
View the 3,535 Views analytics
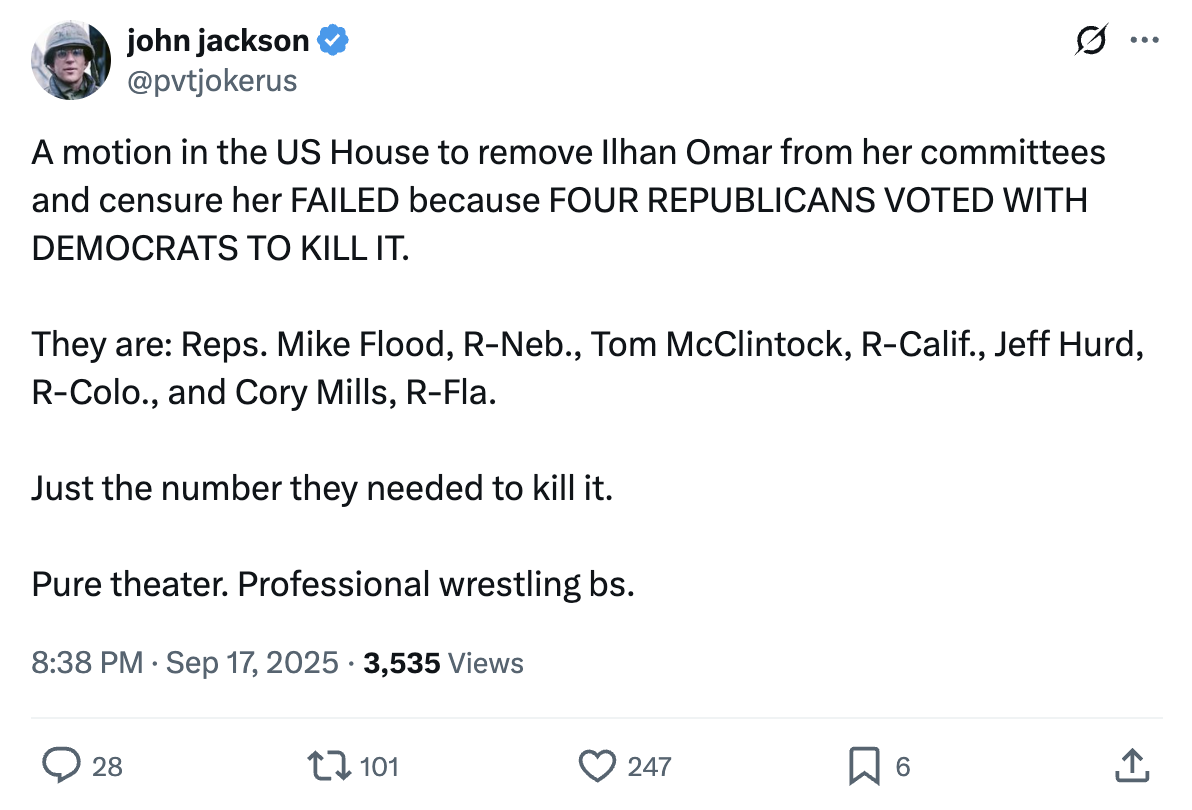[x=443, y=662]
